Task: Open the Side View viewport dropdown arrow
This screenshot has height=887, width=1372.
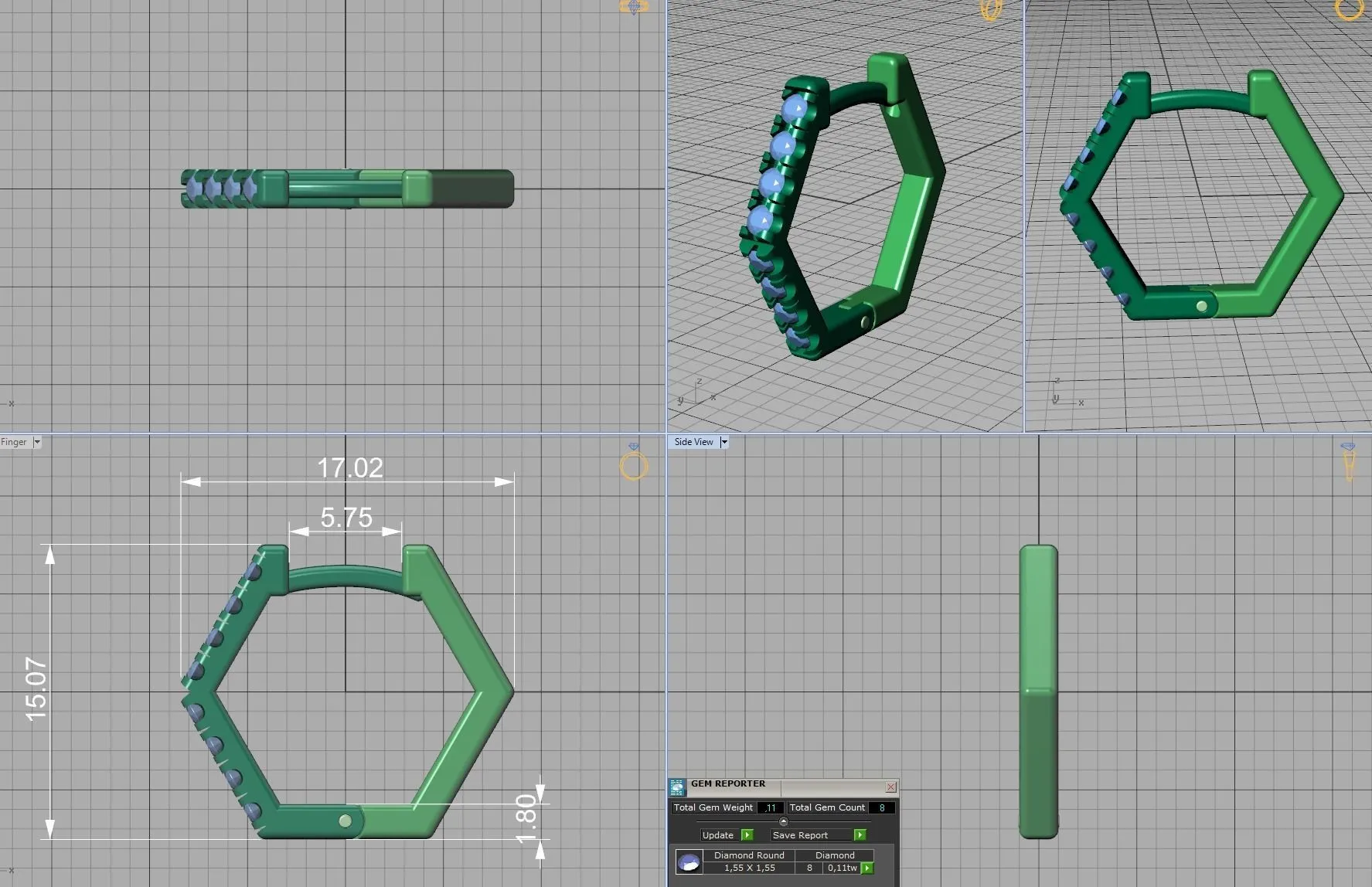Action: coord(724,443)
